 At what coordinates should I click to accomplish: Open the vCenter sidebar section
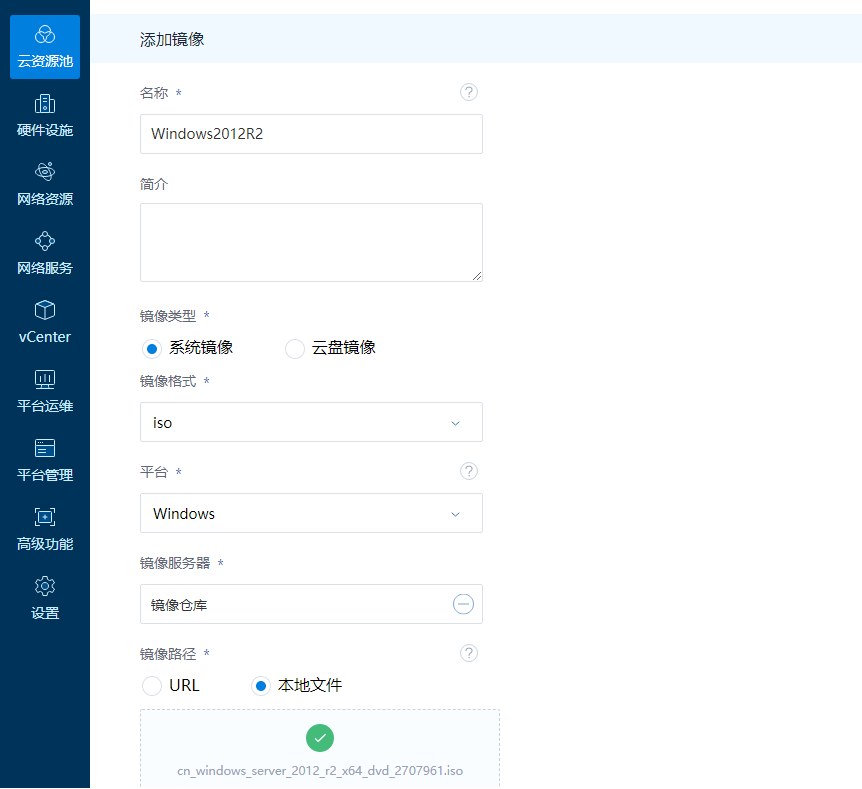(45, 323)
